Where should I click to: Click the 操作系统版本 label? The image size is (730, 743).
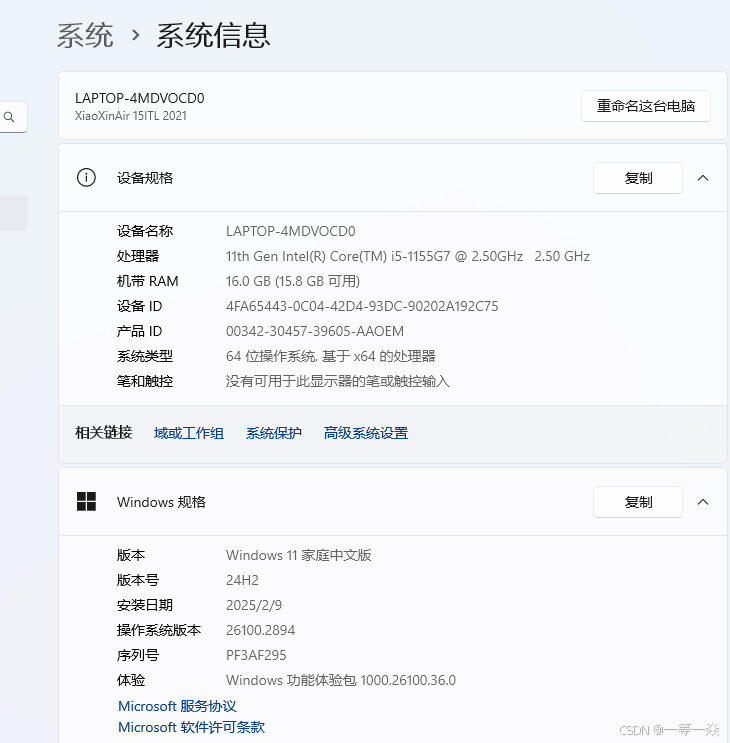coord(159,630)
